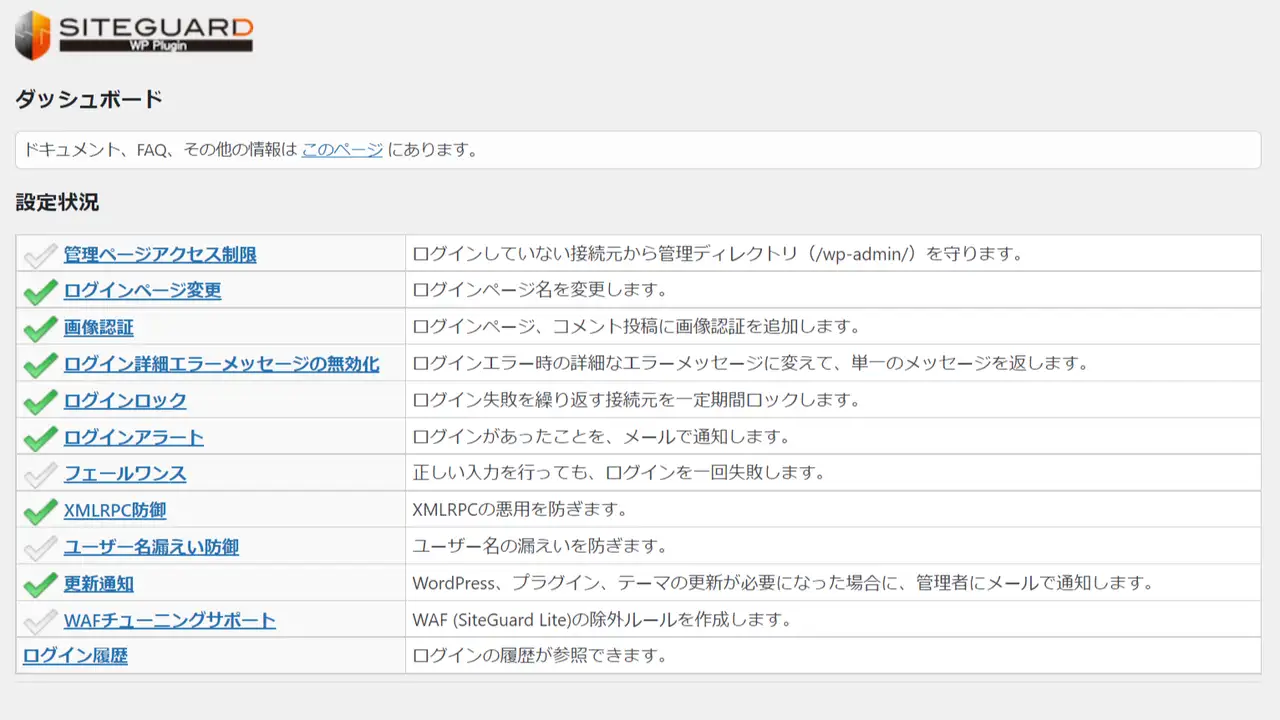Viewport: 1280px width, 720px height.
Task: Click description ユーザー名の漏えいを防ぎます。
Action: (x=539, y=547)
